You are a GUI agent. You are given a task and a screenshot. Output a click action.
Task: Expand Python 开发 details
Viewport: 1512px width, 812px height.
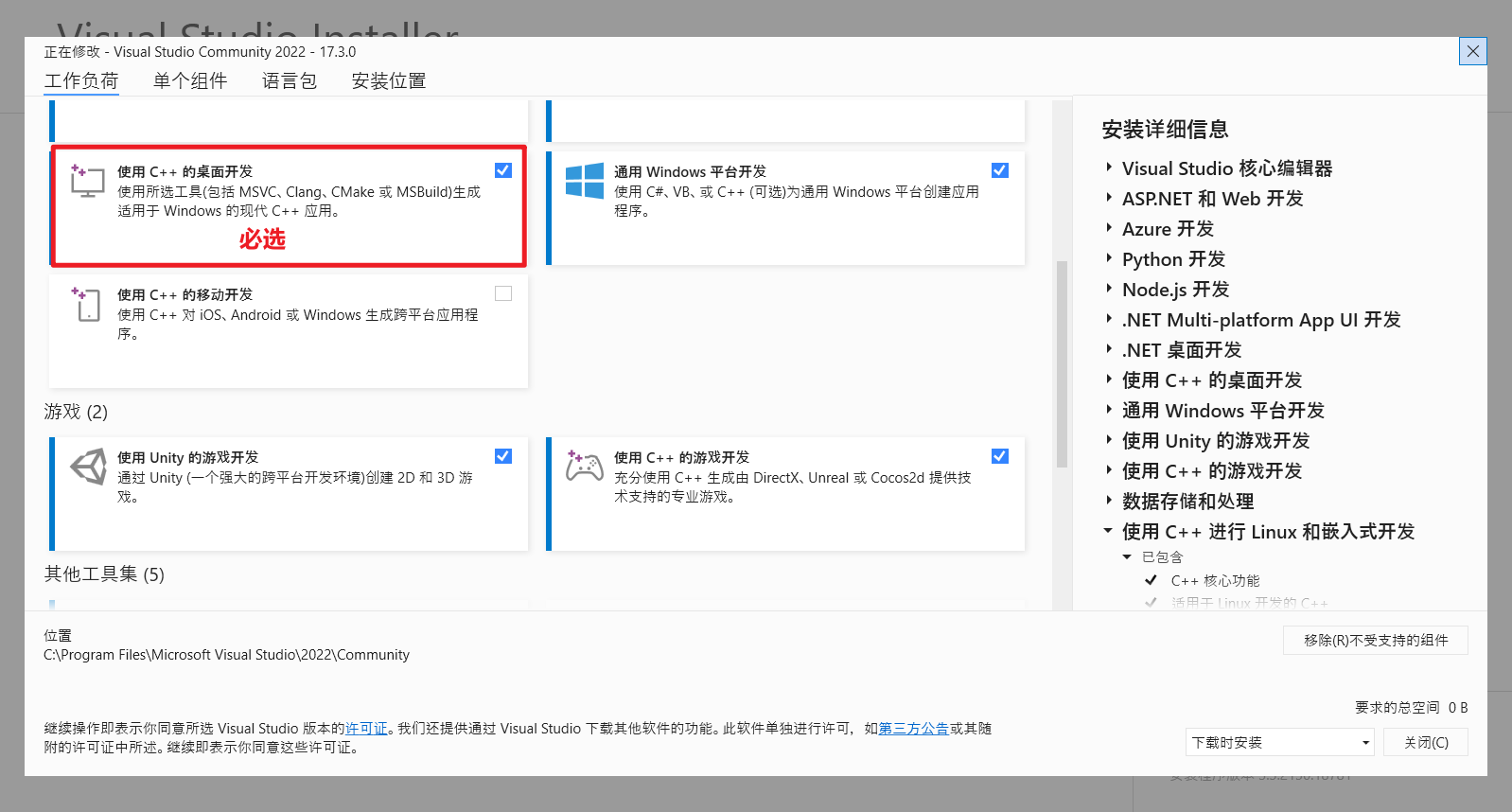coord(1109,258)
